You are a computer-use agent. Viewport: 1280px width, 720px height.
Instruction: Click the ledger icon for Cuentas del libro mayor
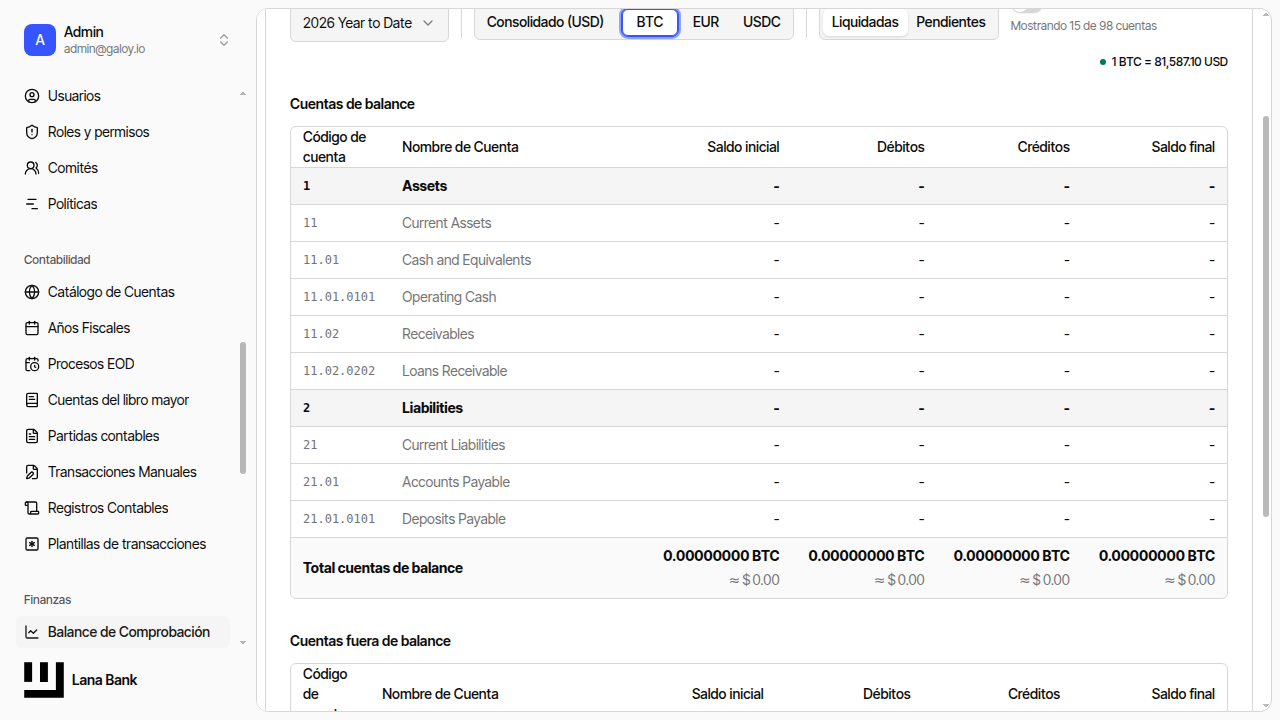pos(32,400)
